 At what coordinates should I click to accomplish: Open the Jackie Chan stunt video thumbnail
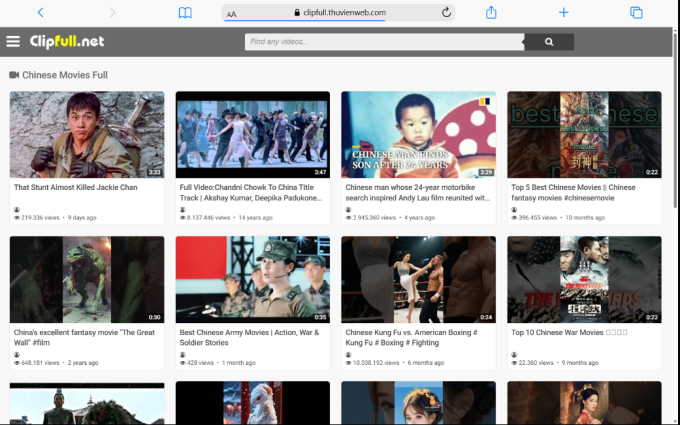click(x=87, y=134)
